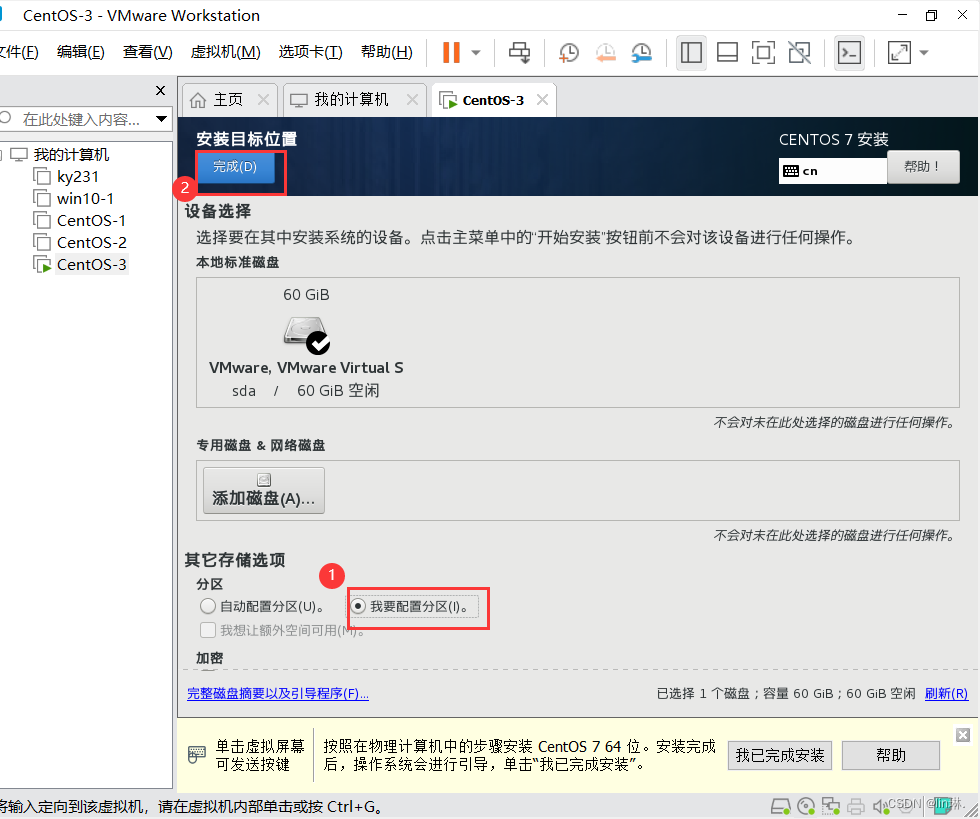Screen dimensions: 980x819
Task: Click the pause virtual machine icon
Action: [x=451, y=53]
